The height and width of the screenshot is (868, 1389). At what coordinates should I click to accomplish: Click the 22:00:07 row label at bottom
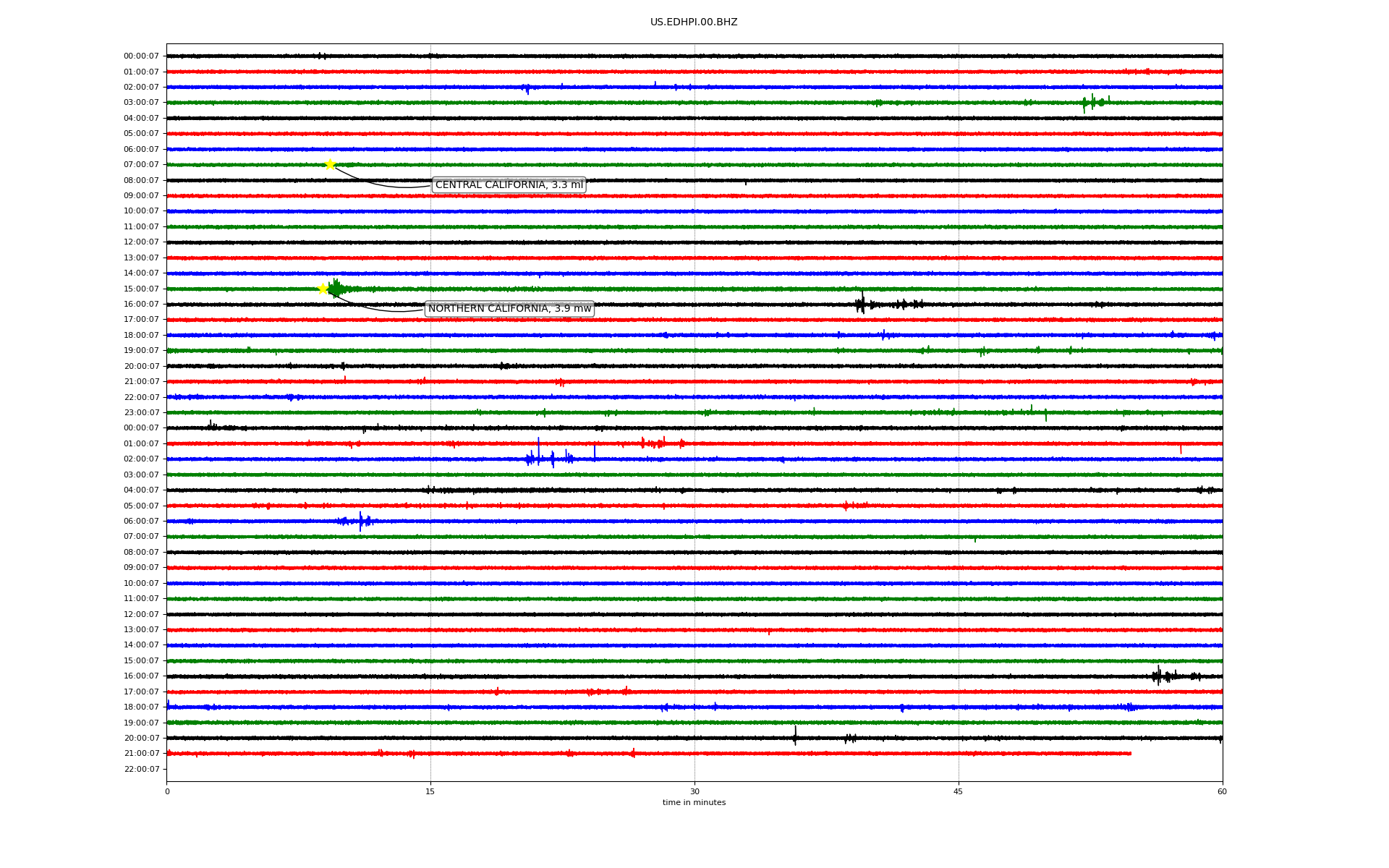[141, 769]
